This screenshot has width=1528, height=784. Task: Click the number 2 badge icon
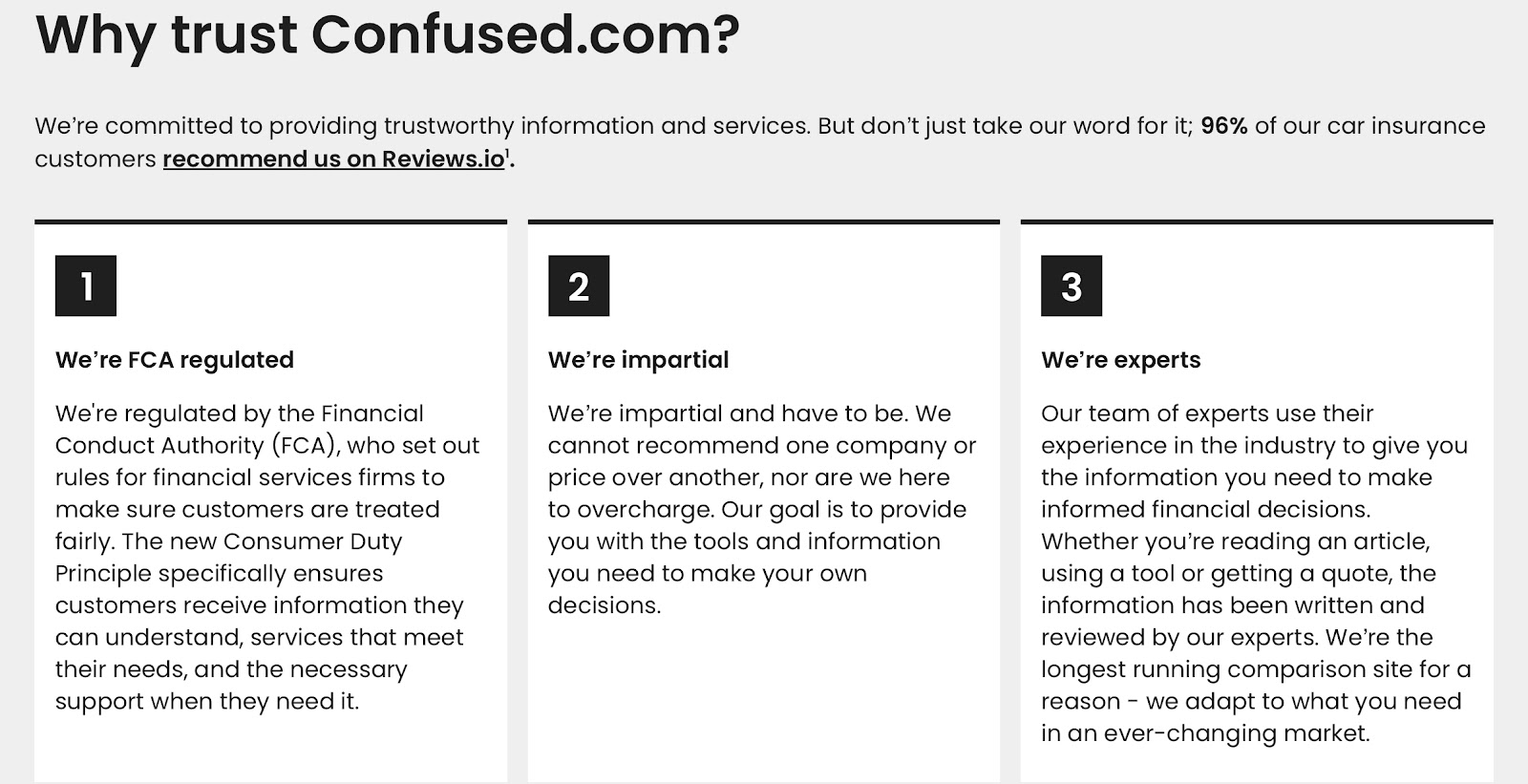point(579,286)
